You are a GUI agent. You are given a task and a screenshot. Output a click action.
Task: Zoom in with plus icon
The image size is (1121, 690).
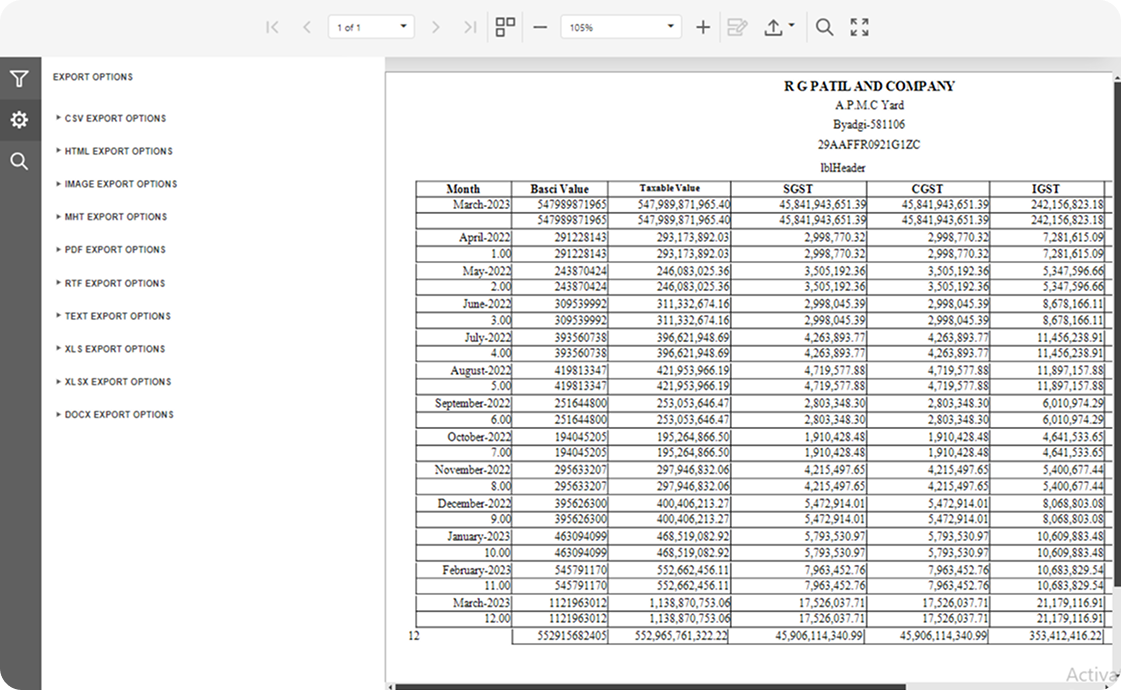[x=703, y=27]
